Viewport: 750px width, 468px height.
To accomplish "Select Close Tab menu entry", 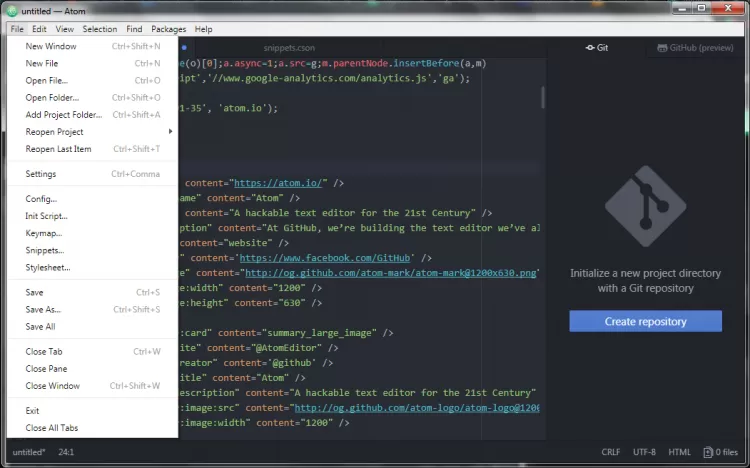I will coord(93,352).
